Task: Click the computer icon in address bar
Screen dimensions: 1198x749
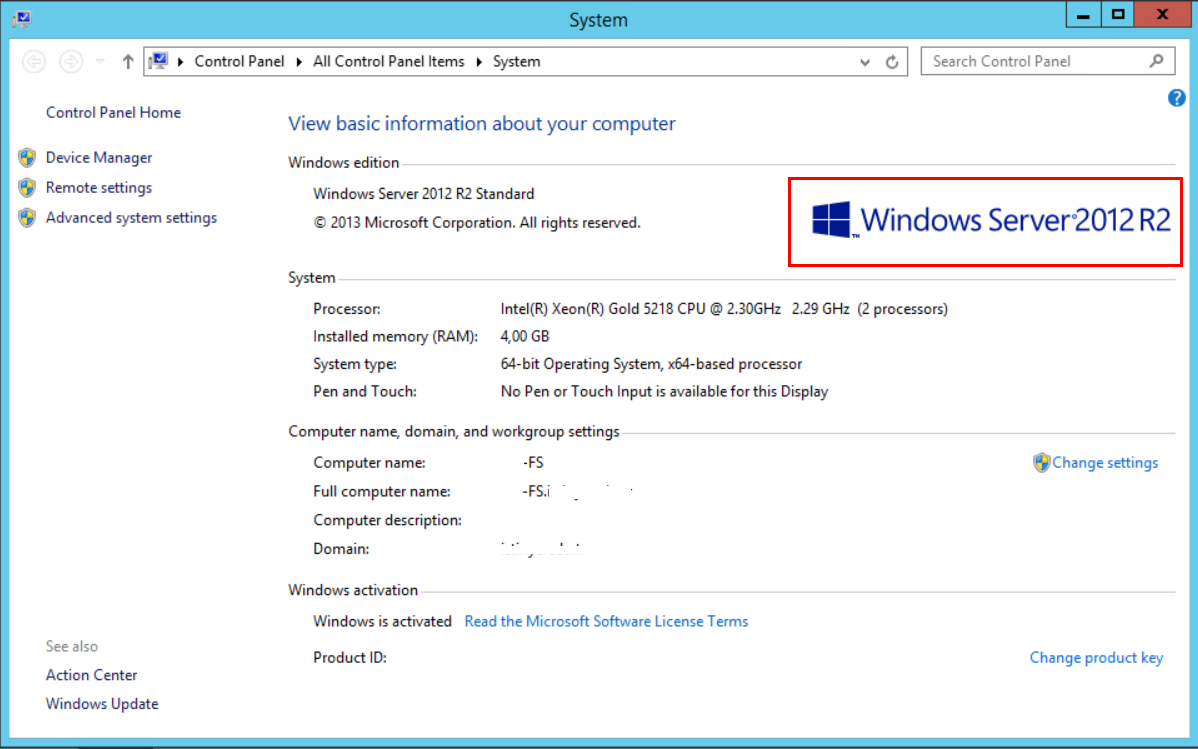Action: [159, 61]
